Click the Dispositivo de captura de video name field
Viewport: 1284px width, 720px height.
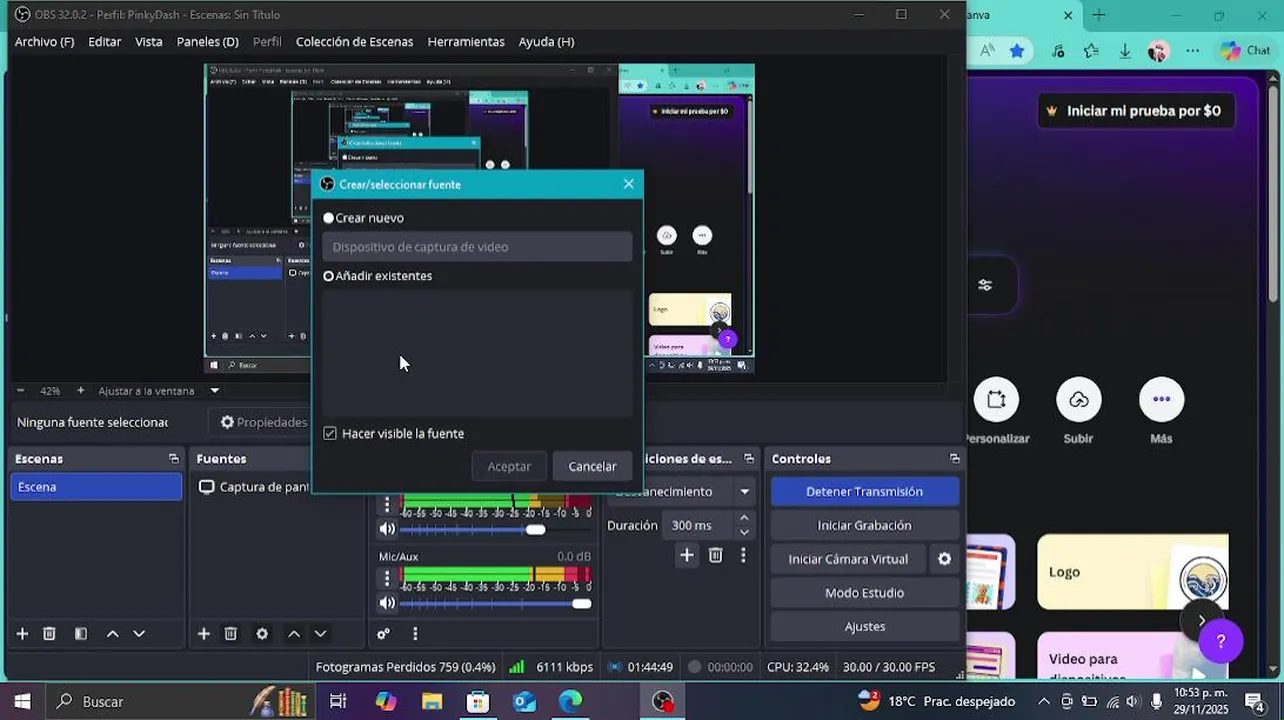click(x=477, y=247)
